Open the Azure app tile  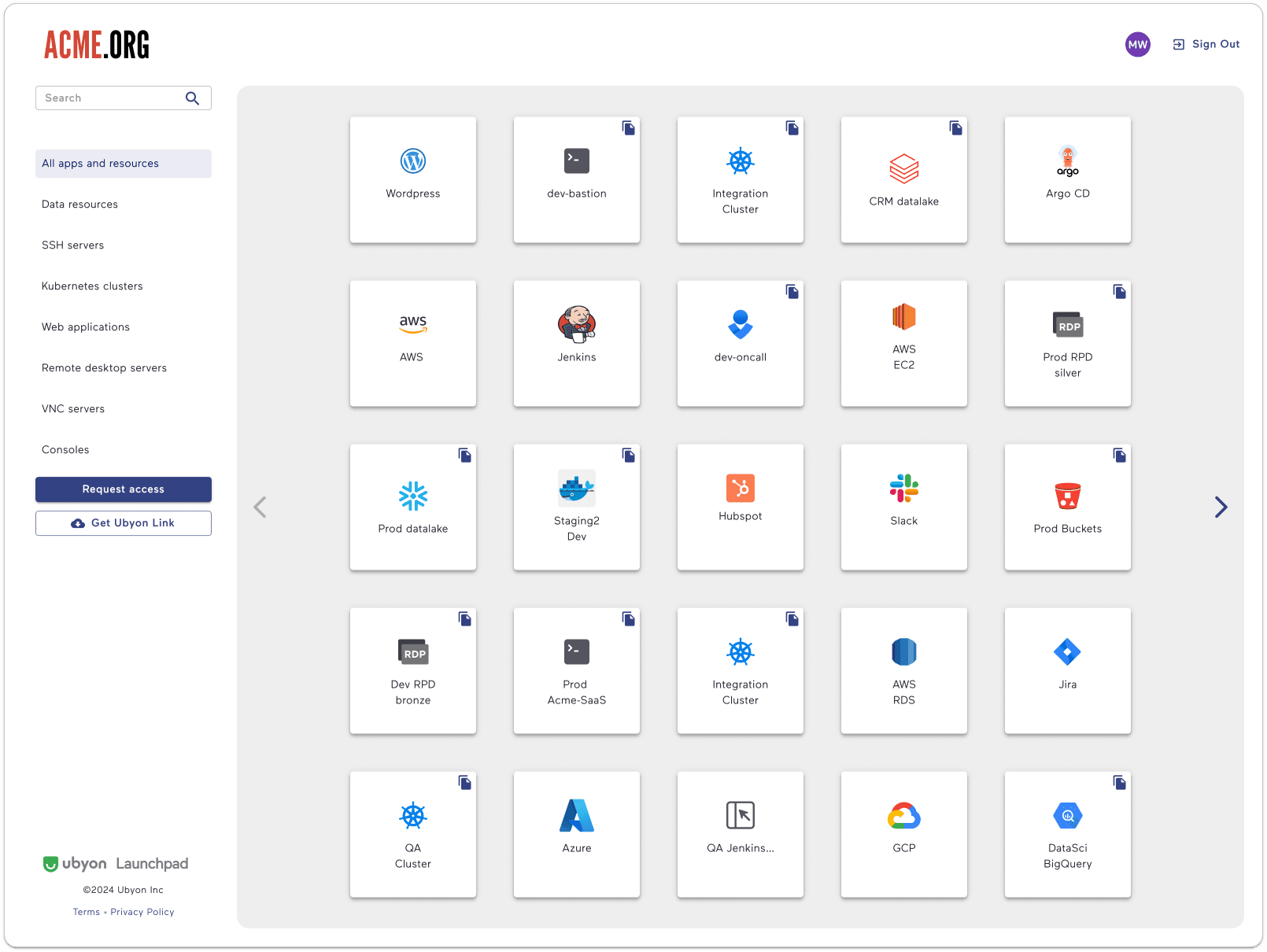click(577, 835)
